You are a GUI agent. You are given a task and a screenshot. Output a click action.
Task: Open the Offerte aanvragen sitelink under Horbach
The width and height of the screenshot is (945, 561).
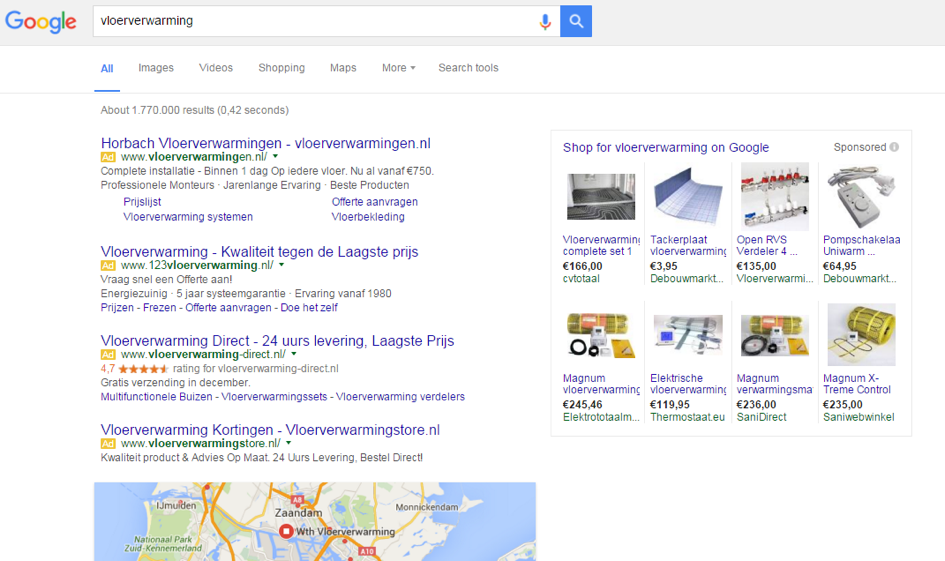(374, 202)
